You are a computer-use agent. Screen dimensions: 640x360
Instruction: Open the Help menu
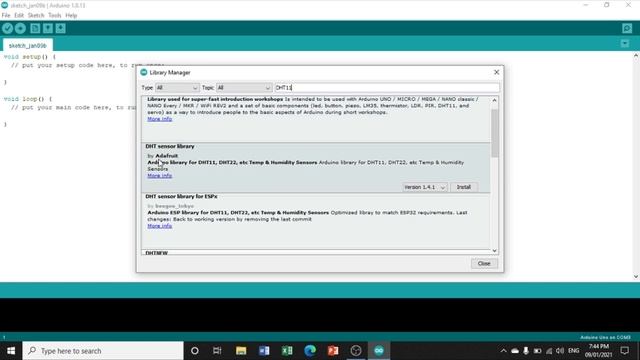[x=71, y=16]
